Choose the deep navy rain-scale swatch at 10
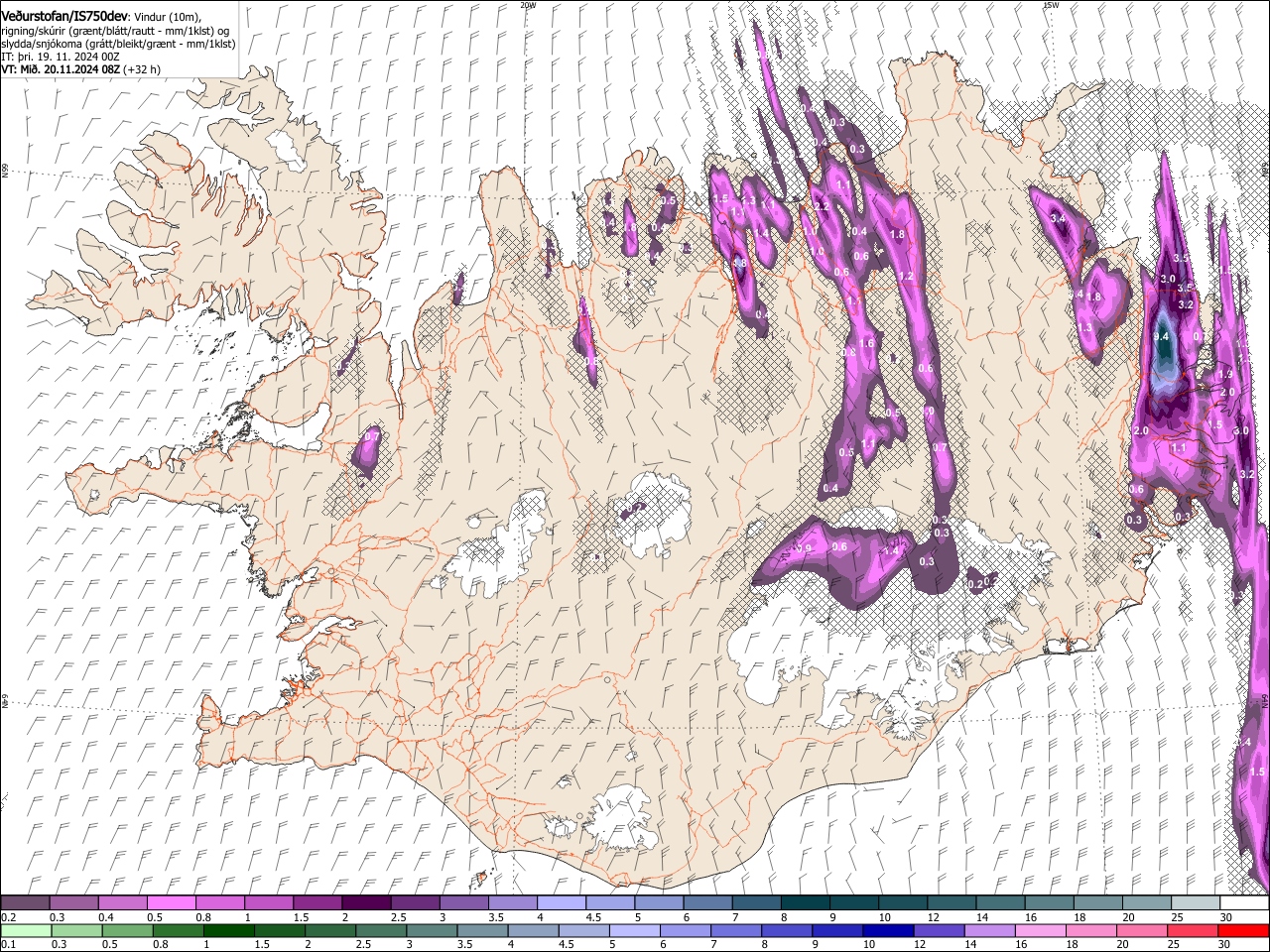 point(888,931)
